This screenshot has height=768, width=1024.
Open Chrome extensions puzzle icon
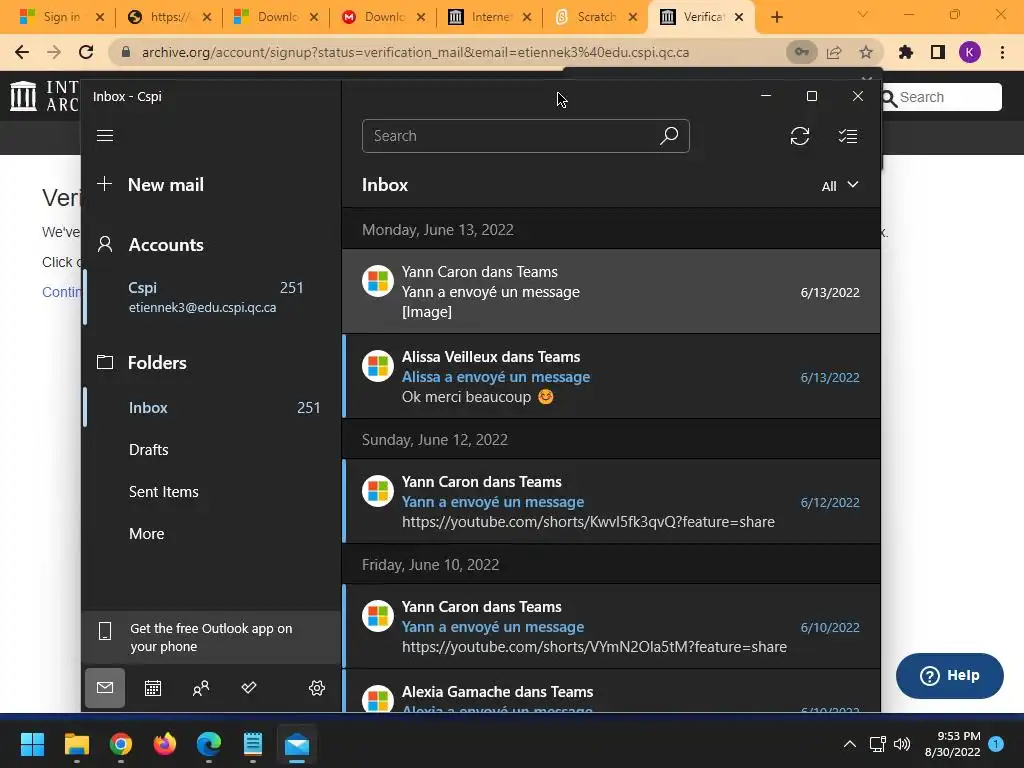pos(906,52)
